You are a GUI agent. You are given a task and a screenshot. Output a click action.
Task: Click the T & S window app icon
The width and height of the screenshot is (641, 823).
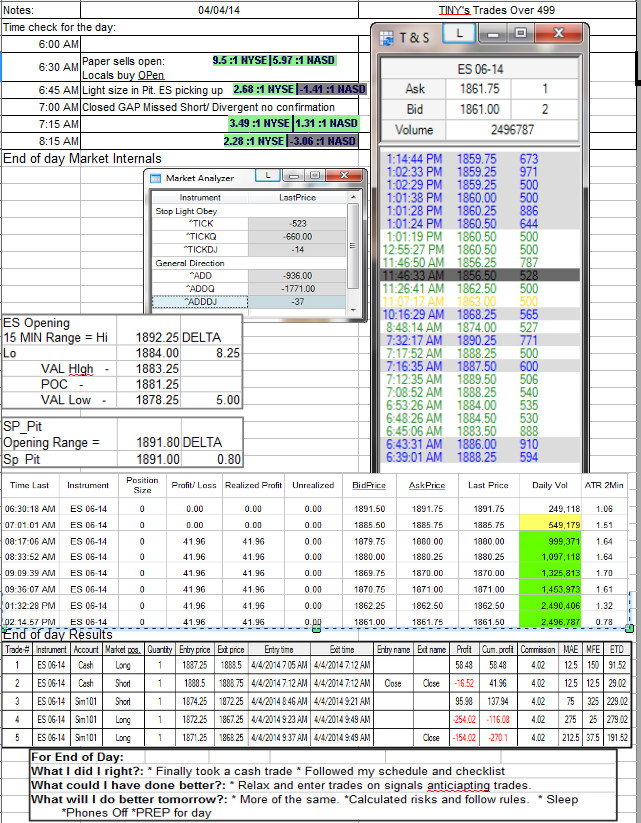pyautogui.click(x=387, y=38)
